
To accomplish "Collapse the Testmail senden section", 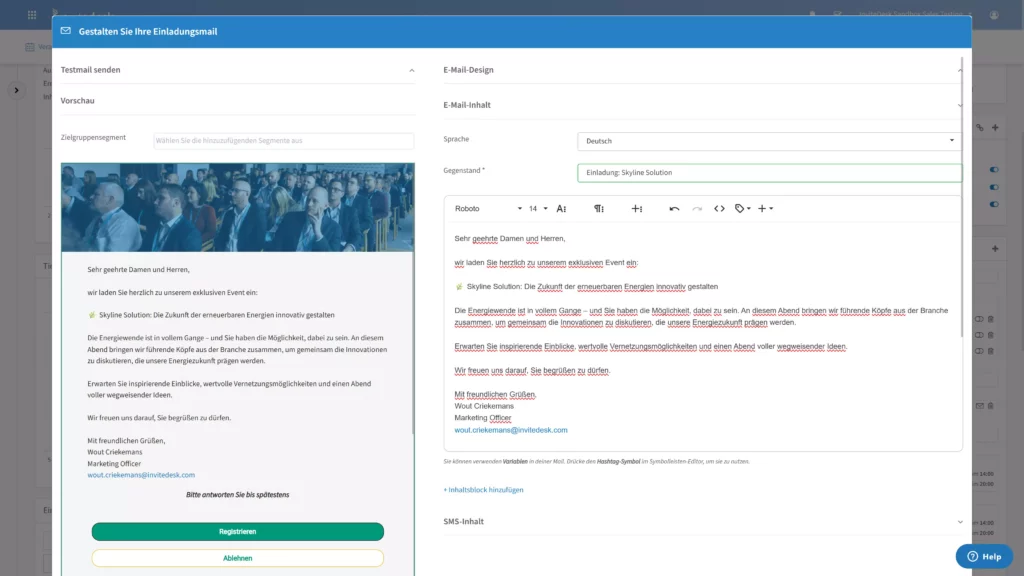I will tap(411, 71).
